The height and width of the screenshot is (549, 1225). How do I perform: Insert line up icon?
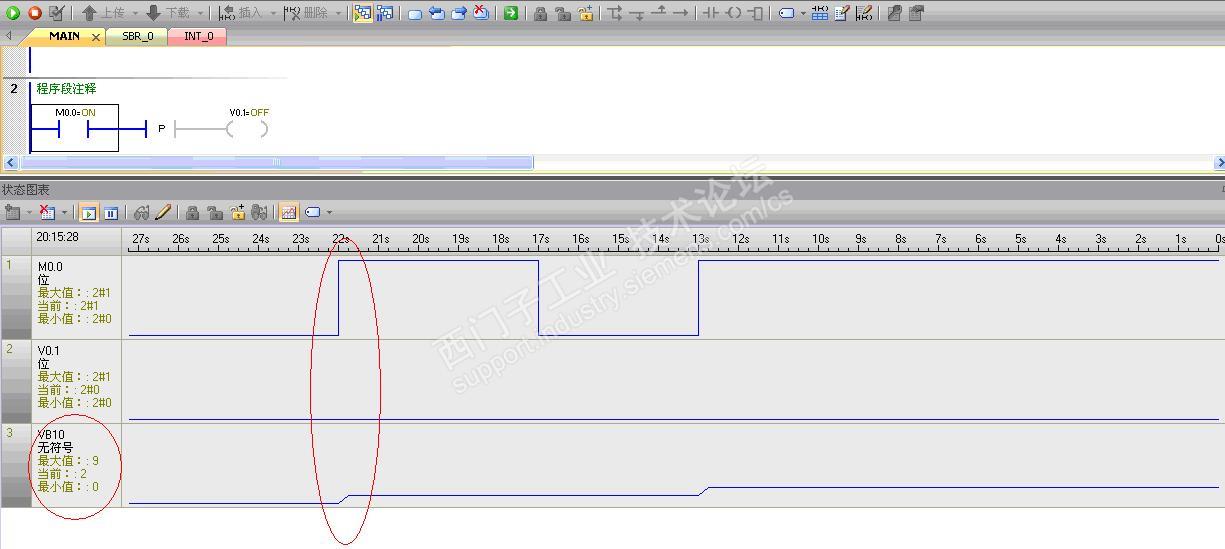tap(659, 12)
